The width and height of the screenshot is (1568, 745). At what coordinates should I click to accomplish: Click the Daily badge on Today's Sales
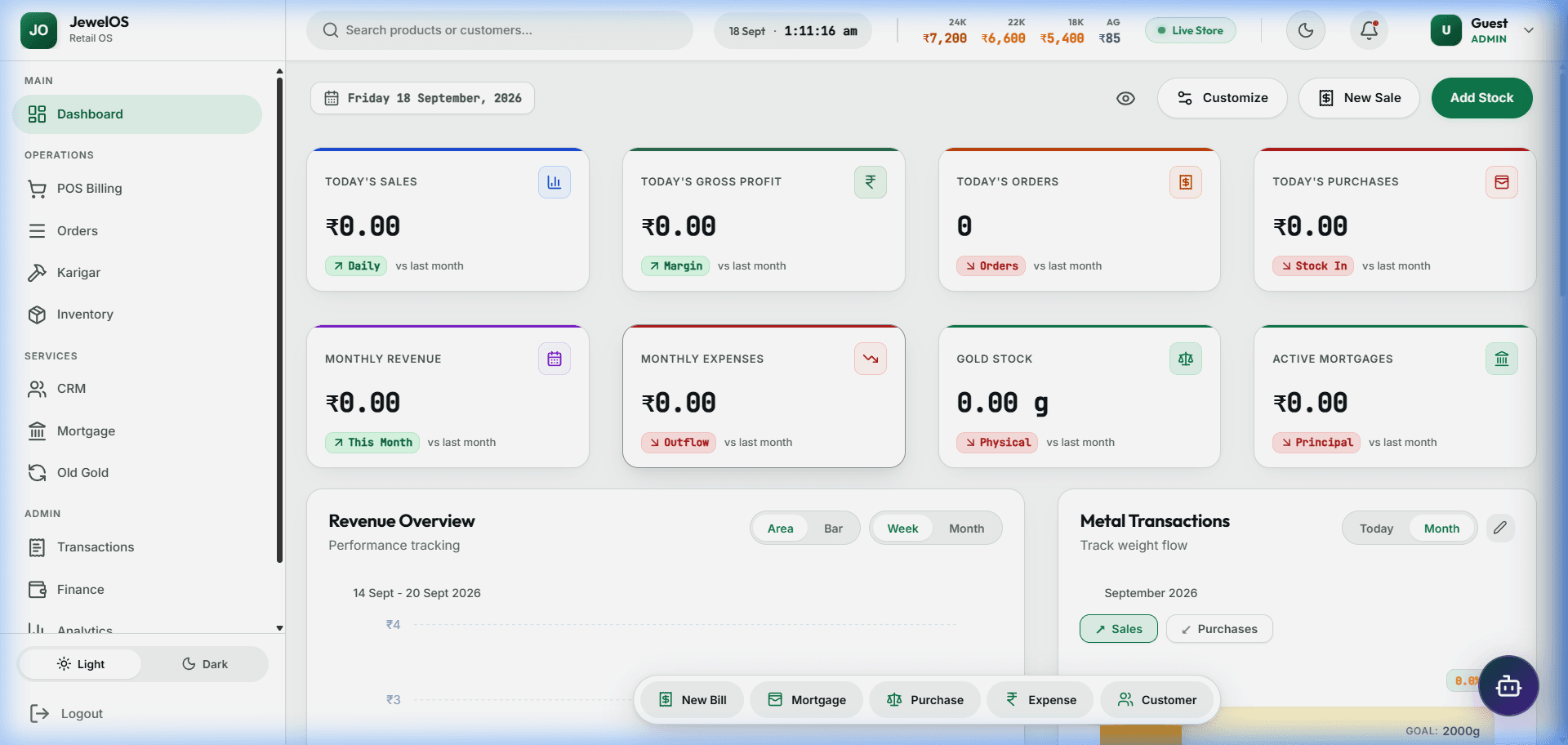(357, 266)
